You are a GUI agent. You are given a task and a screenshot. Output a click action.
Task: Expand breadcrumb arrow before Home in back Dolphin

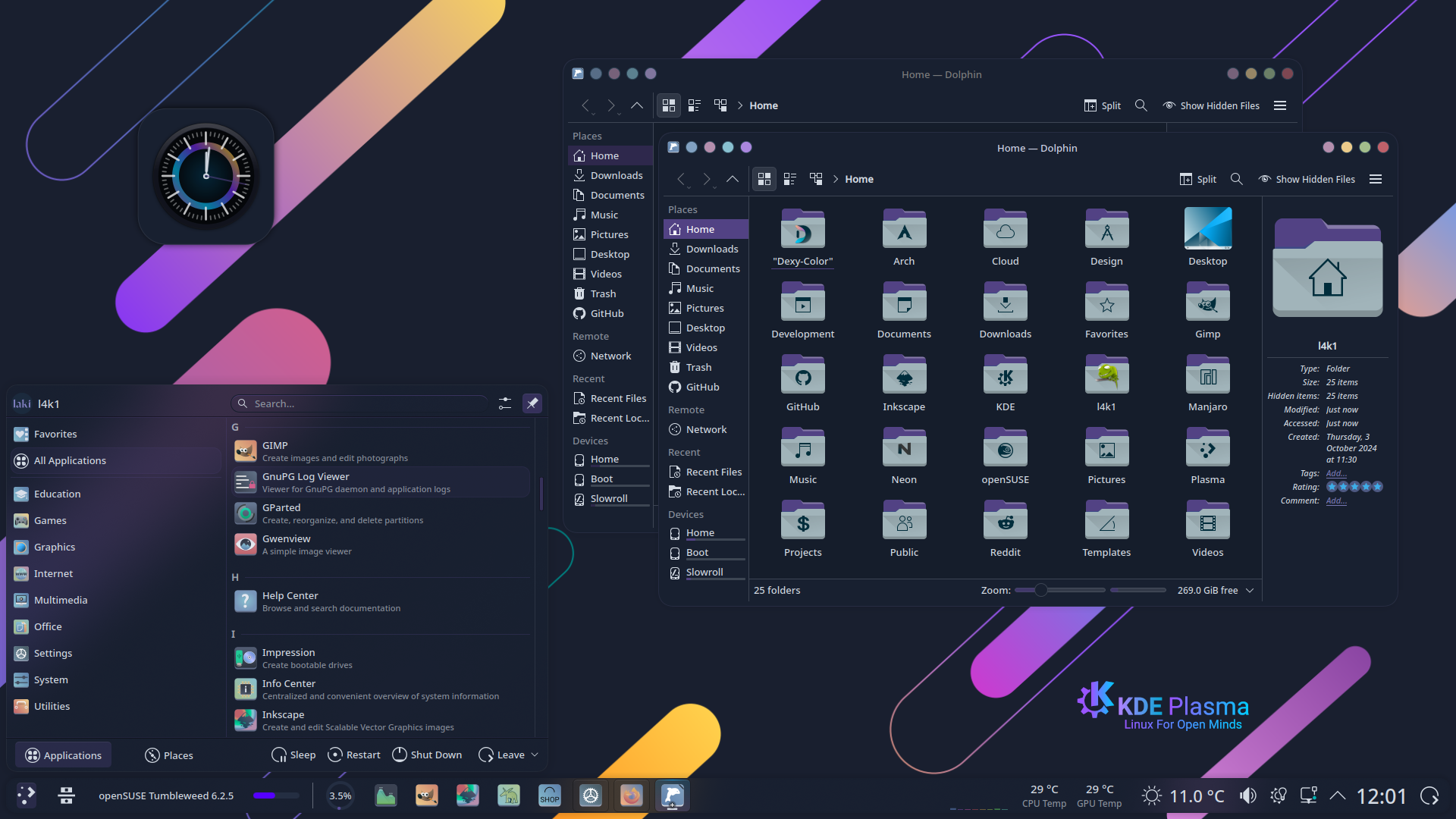pyautogui.click(x=740, y=105)
